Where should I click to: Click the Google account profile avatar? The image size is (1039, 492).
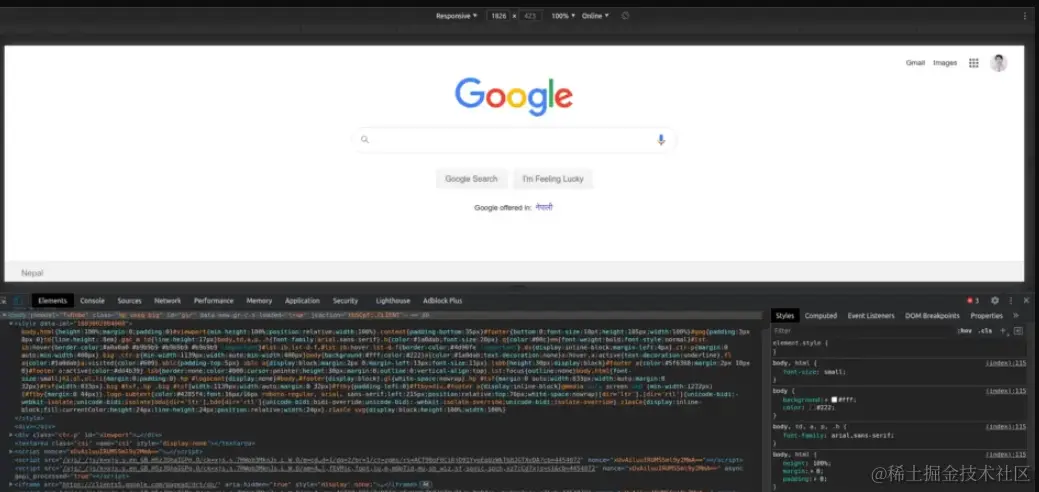(x=999, y=63)
